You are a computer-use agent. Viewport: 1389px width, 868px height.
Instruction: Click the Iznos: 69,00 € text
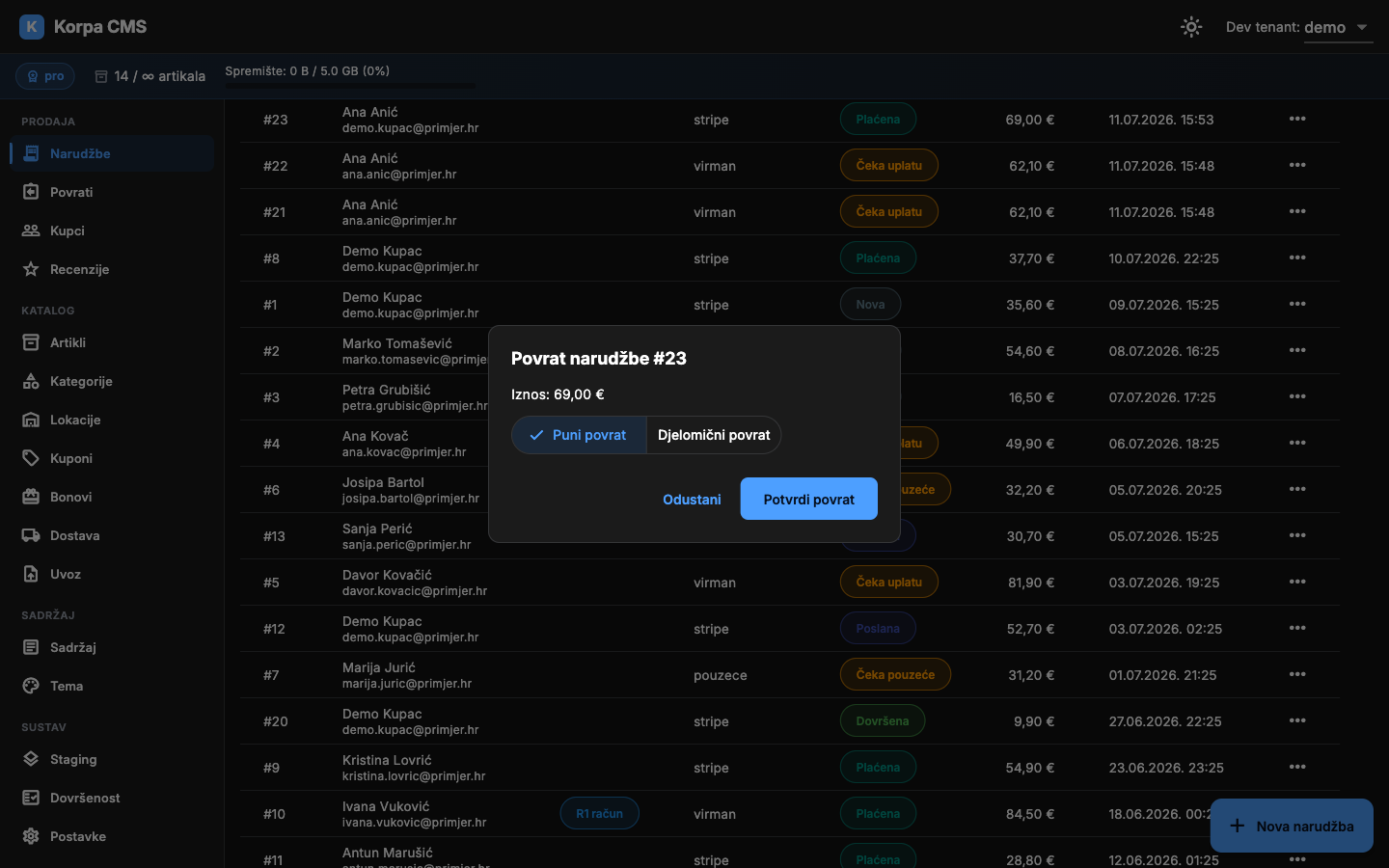click(558, 394)
